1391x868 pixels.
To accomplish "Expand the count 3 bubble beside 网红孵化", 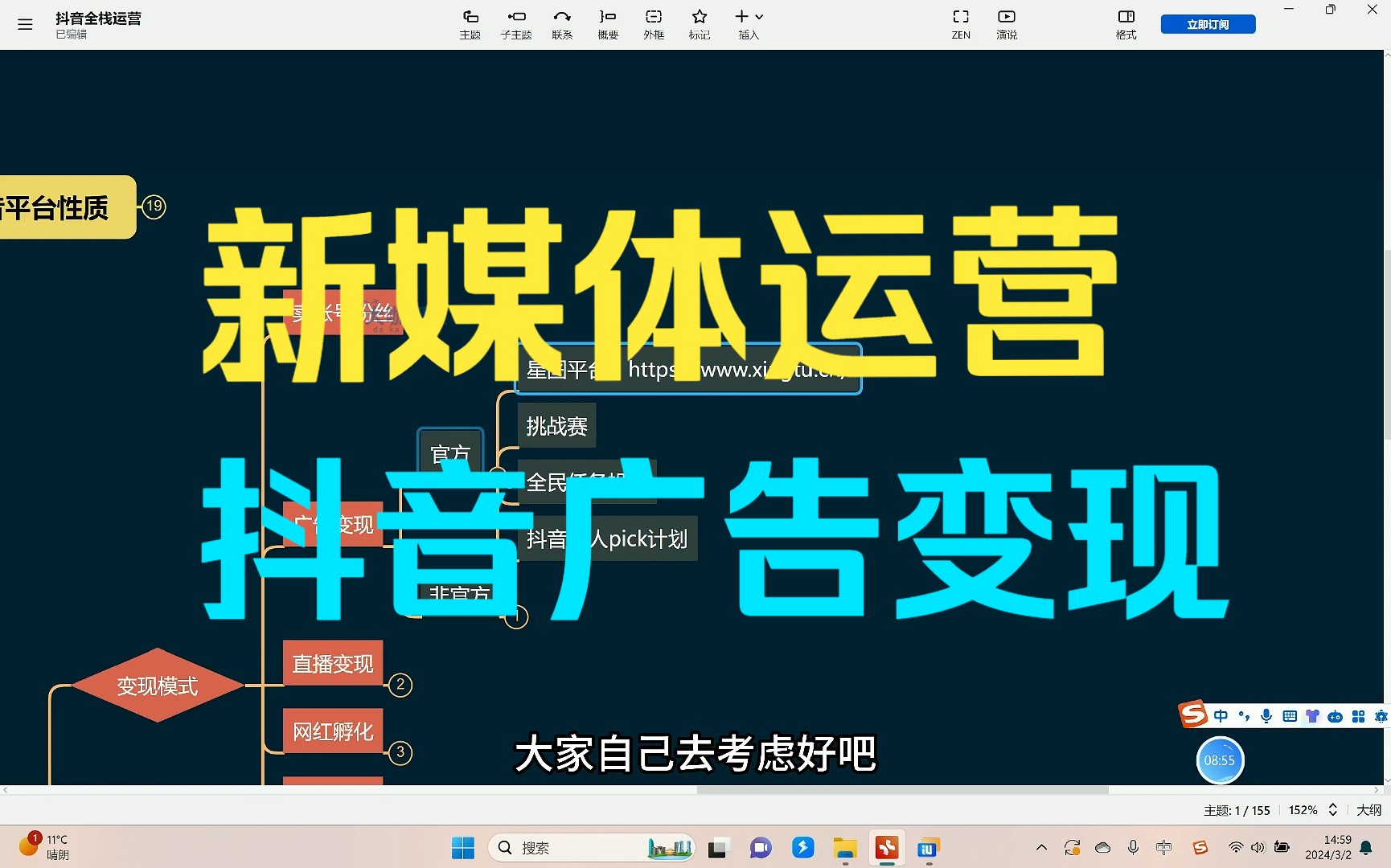I will click(400, 752).
